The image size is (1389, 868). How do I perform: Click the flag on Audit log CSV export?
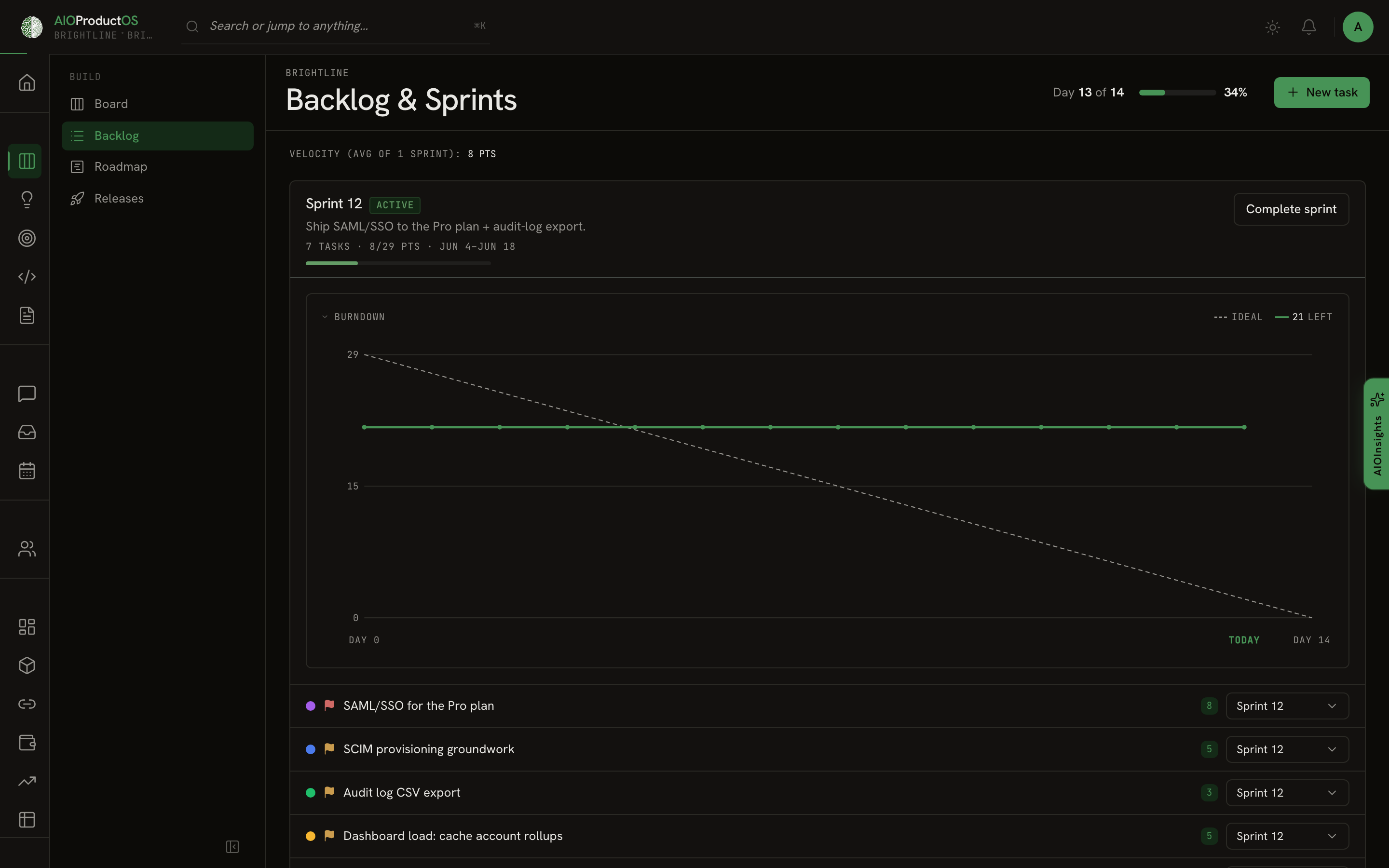tap(329, 792)
